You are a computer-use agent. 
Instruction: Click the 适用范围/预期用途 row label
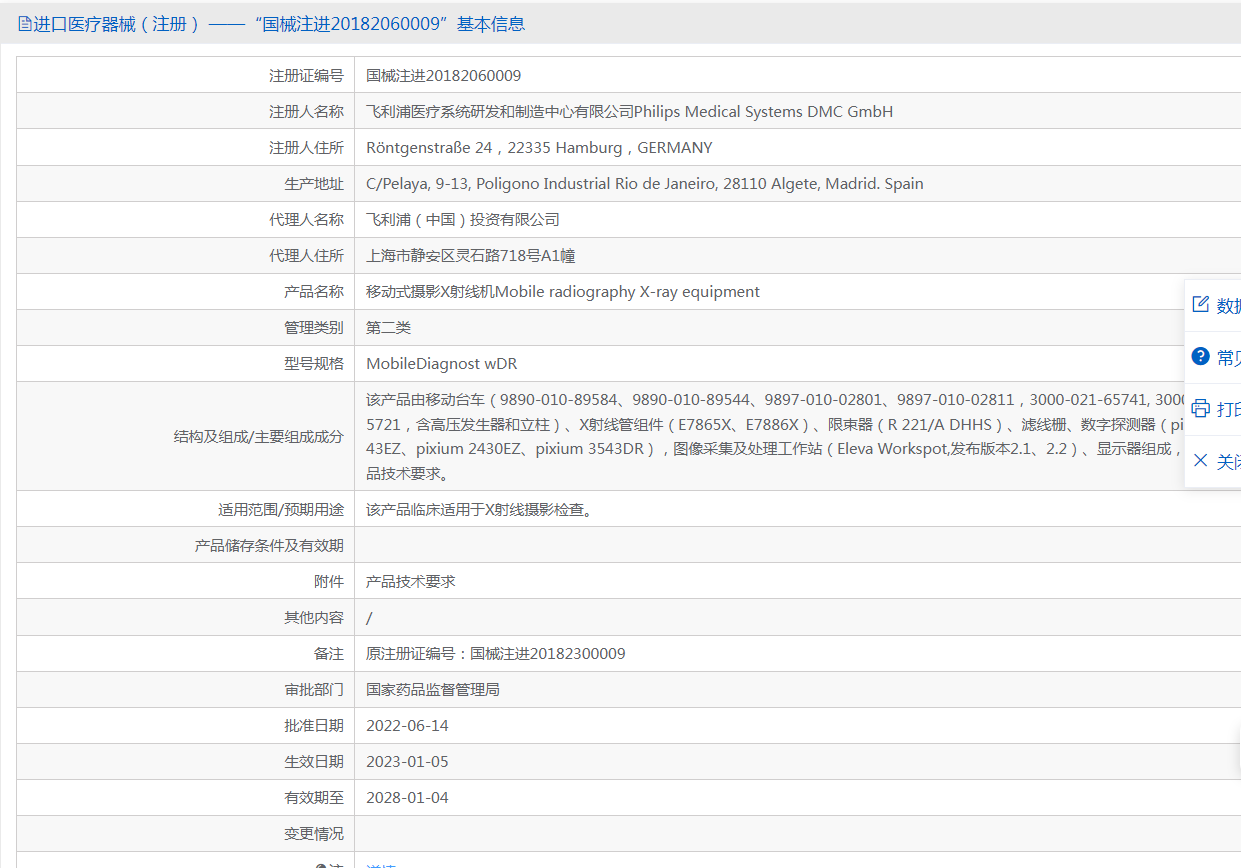coord(281,509)
